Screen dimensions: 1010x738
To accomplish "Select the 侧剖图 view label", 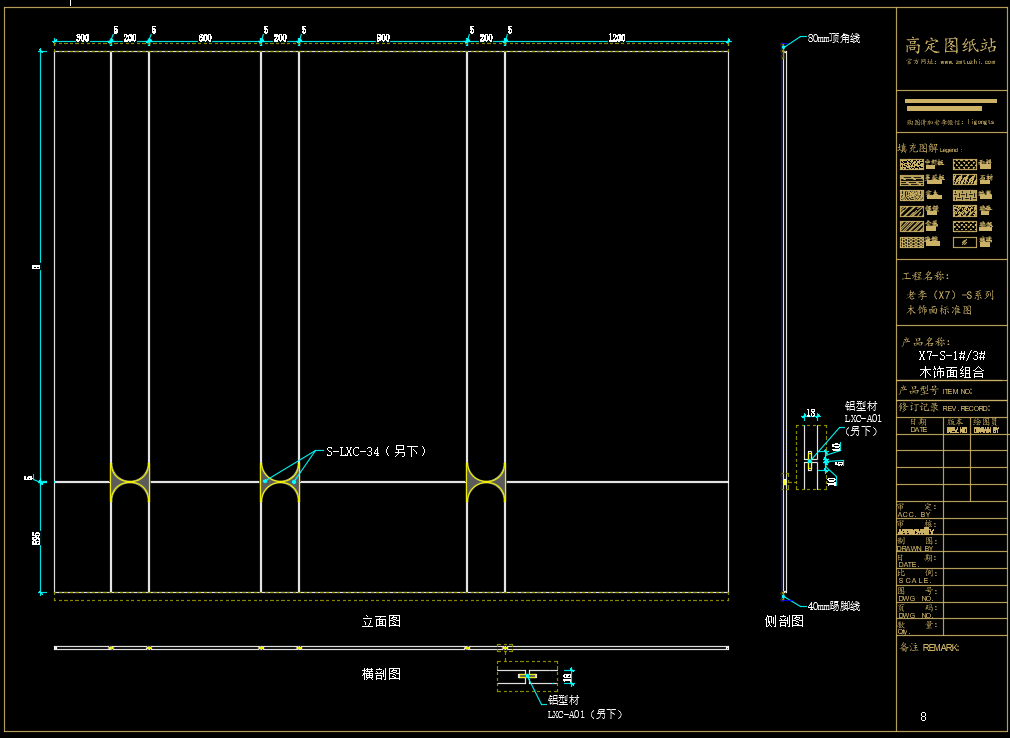I will point(784,622).
